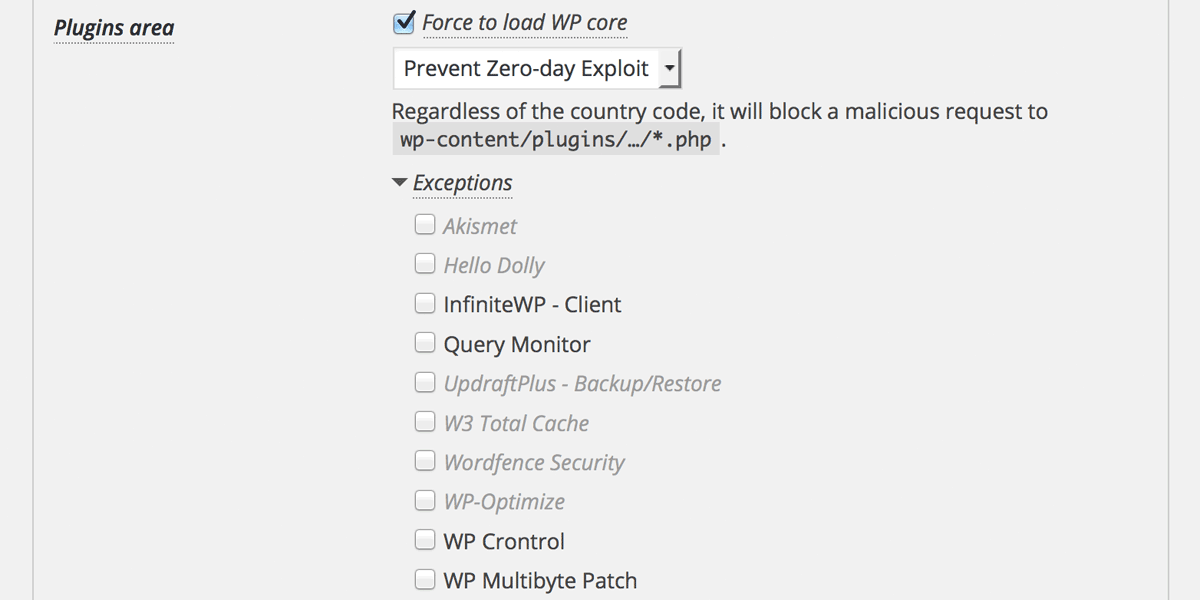1200x600 pixels.
Task: Check the WP Multibyte Patch checkbox
Action: pyautogui.click(x=425, y=578)
